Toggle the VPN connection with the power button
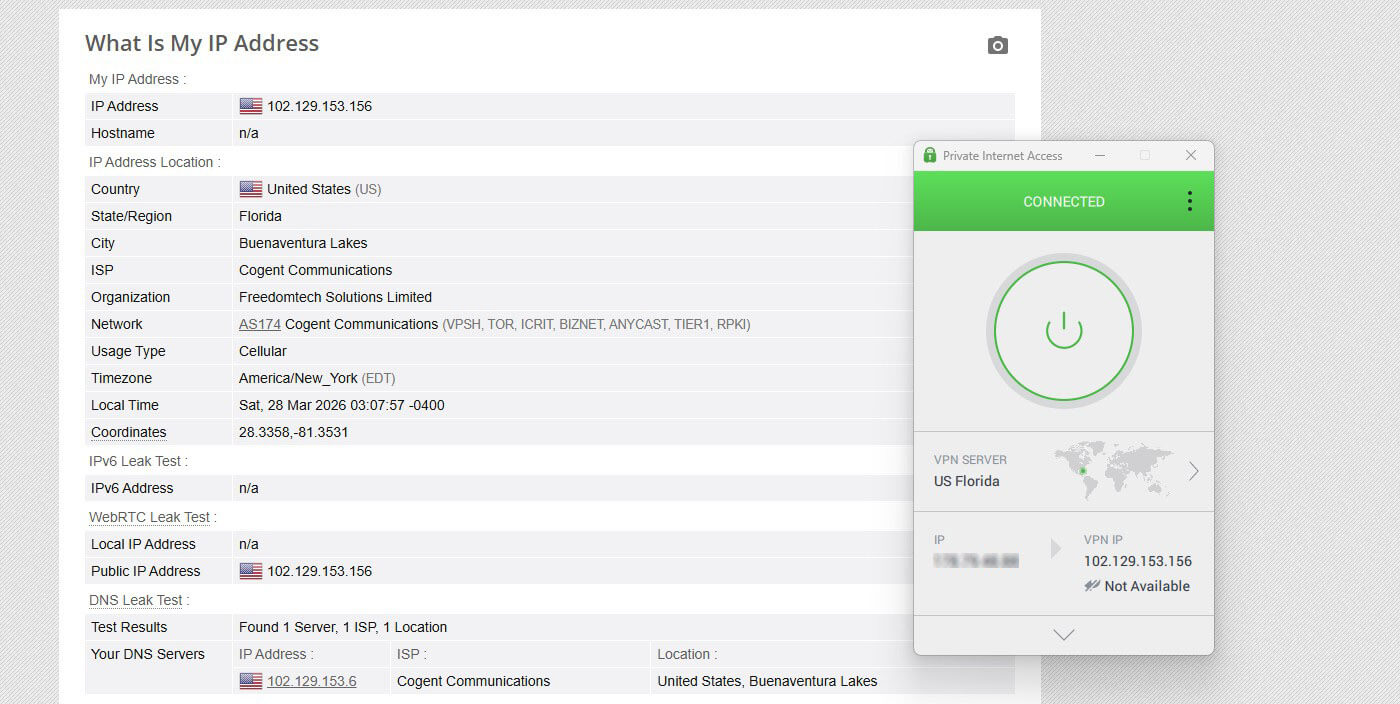Viewport: 1400px width, 704px height. (1063, 329)
